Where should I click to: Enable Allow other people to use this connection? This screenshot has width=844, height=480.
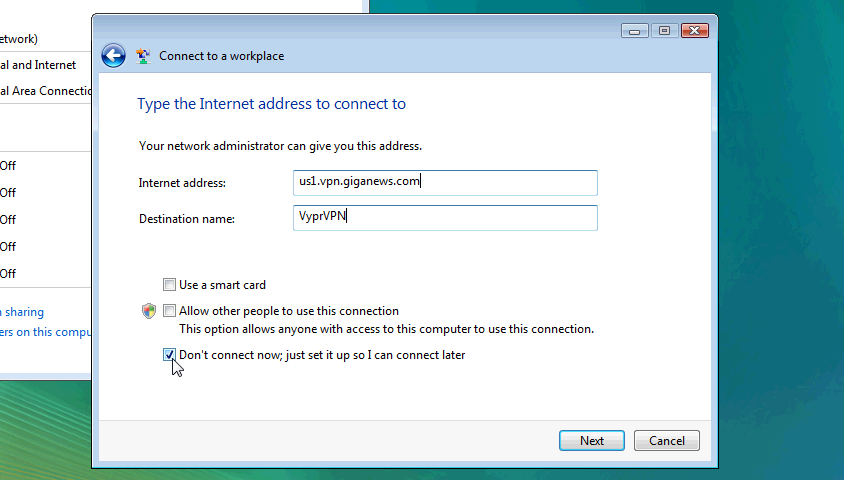170,310
